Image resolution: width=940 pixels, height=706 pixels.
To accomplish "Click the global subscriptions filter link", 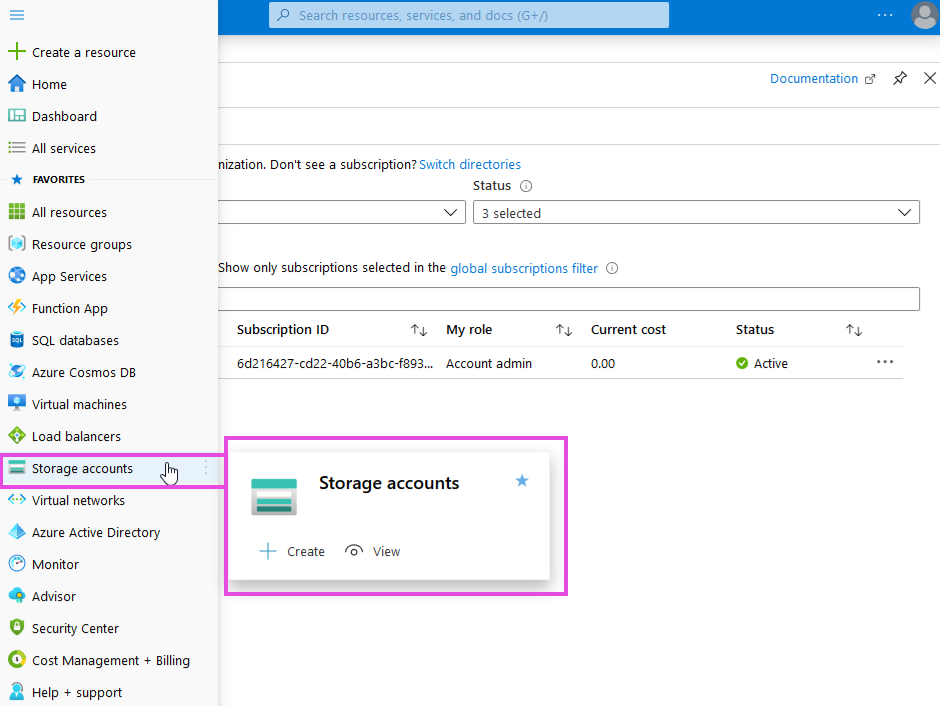I will (524, 268).
